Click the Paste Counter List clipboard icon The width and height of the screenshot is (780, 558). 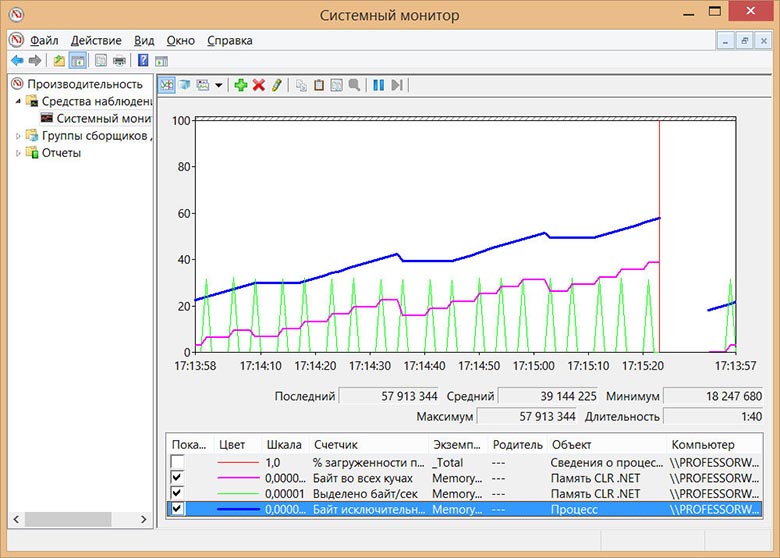click(319, 85)
